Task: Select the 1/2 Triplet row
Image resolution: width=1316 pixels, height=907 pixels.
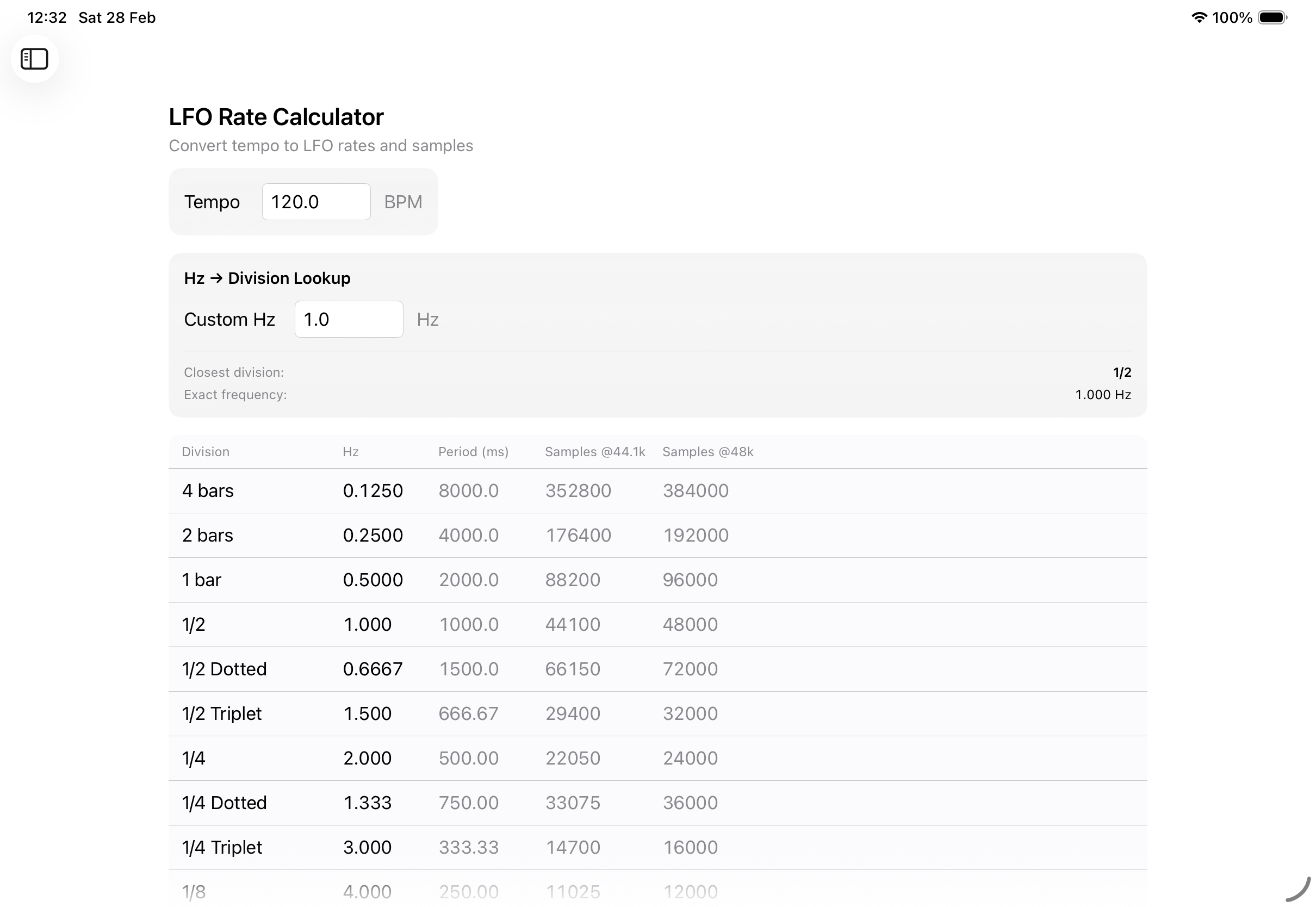Action: (222, 714)
